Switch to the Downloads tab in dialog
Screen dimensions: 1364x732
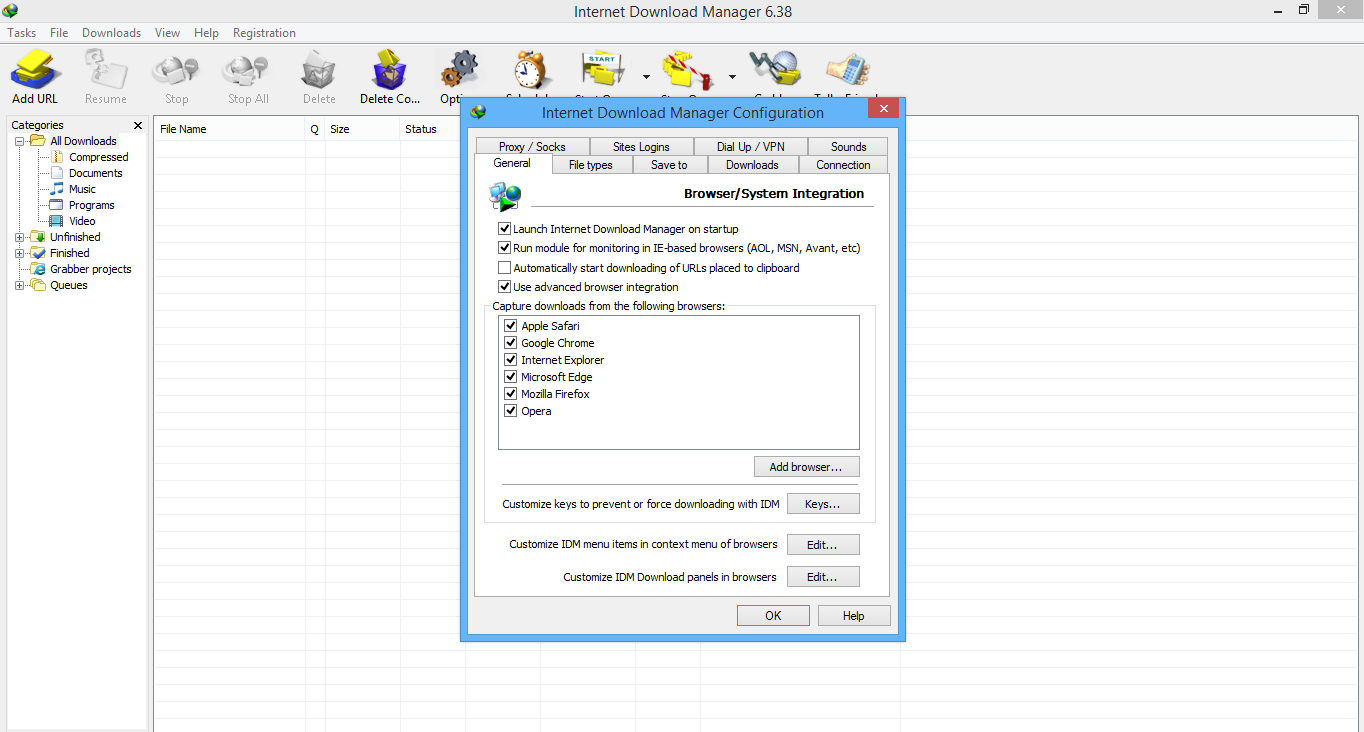coord(752,165)
